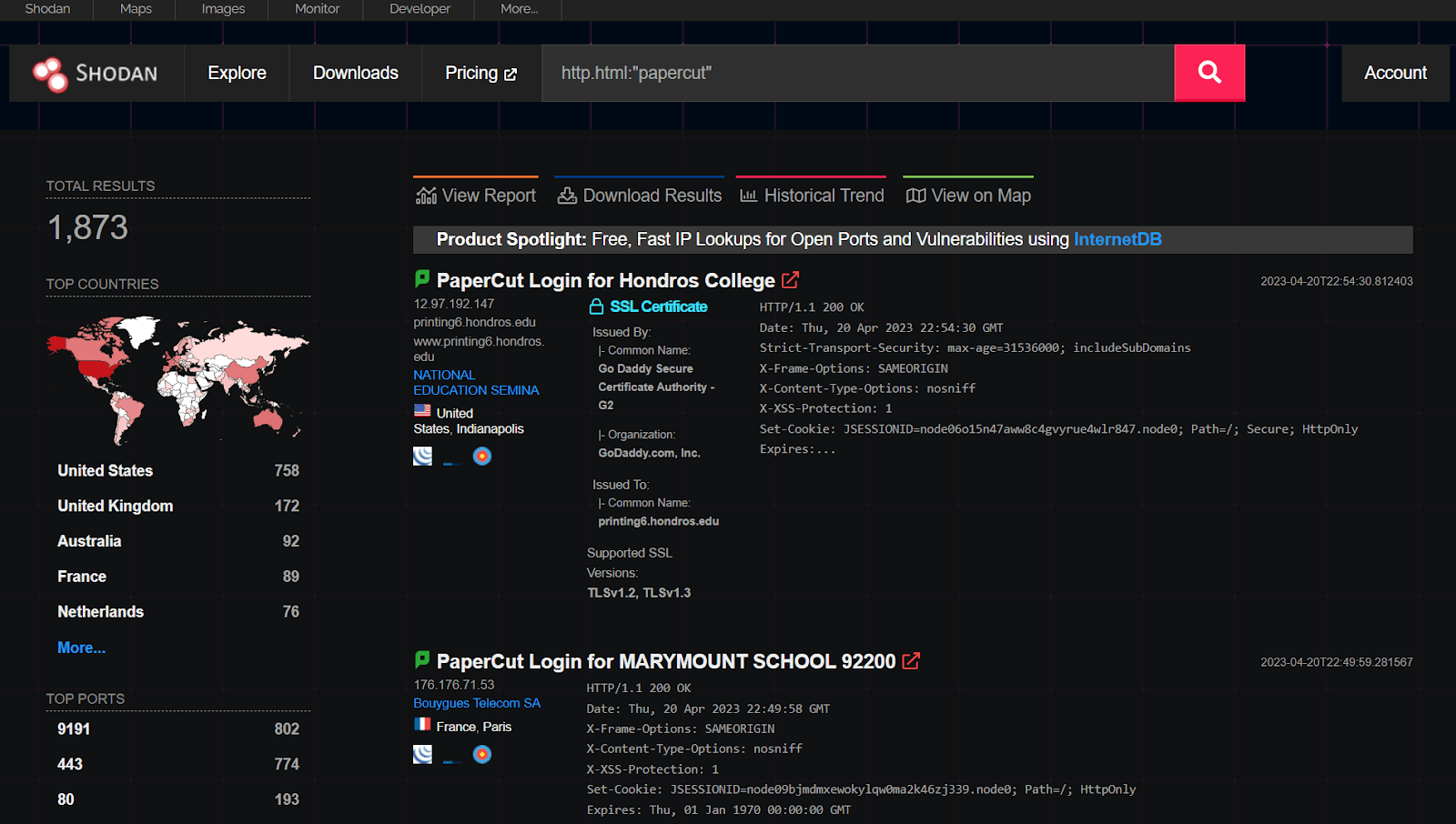Click the France, Paris location text
This screenshot has width=1456, height=824.
(x=474, y=727)
